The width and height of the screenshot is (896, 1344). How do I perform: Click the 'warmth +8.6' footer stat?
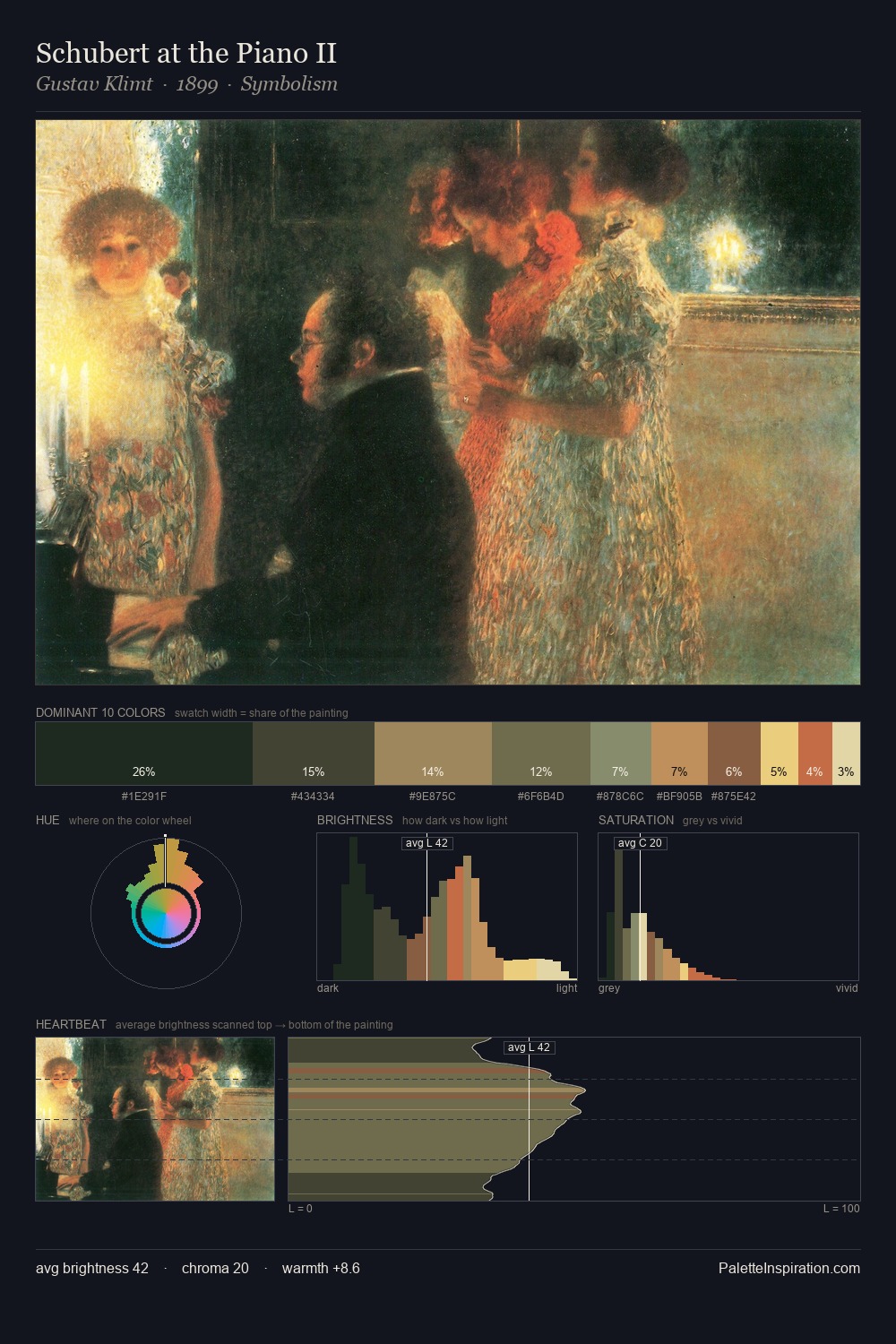click(x=321, y=1268)
